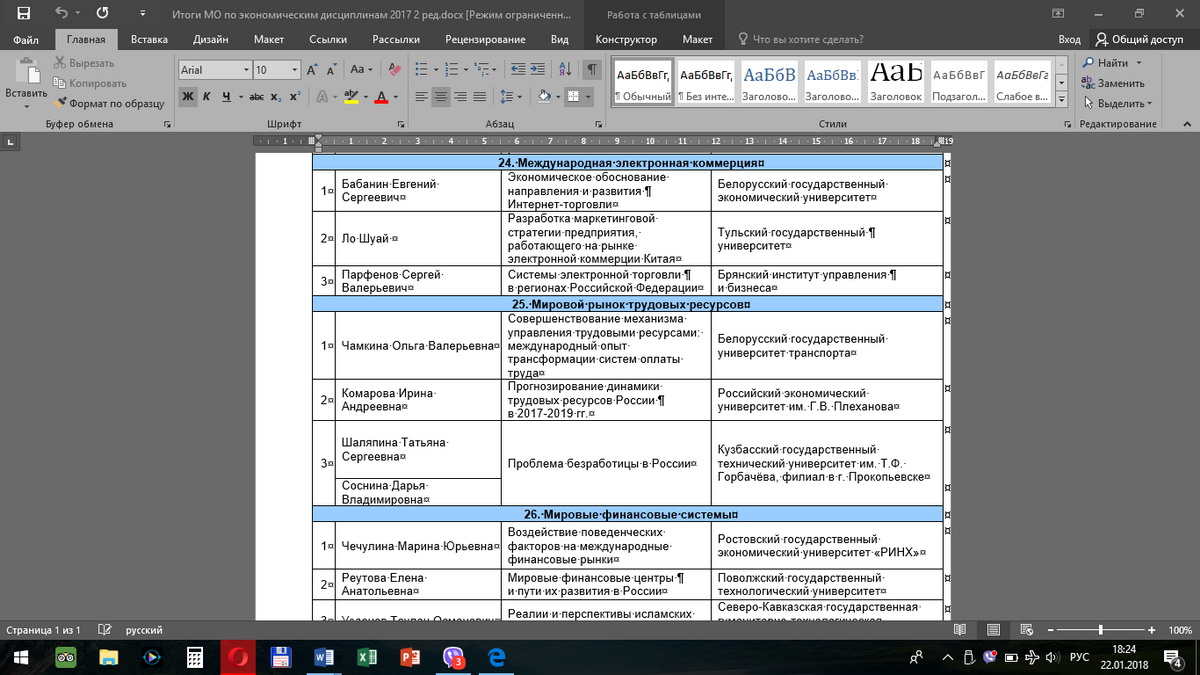Open Microsoft Edge from the taskbar
The image size is (1200, 675).
(496, 657)
